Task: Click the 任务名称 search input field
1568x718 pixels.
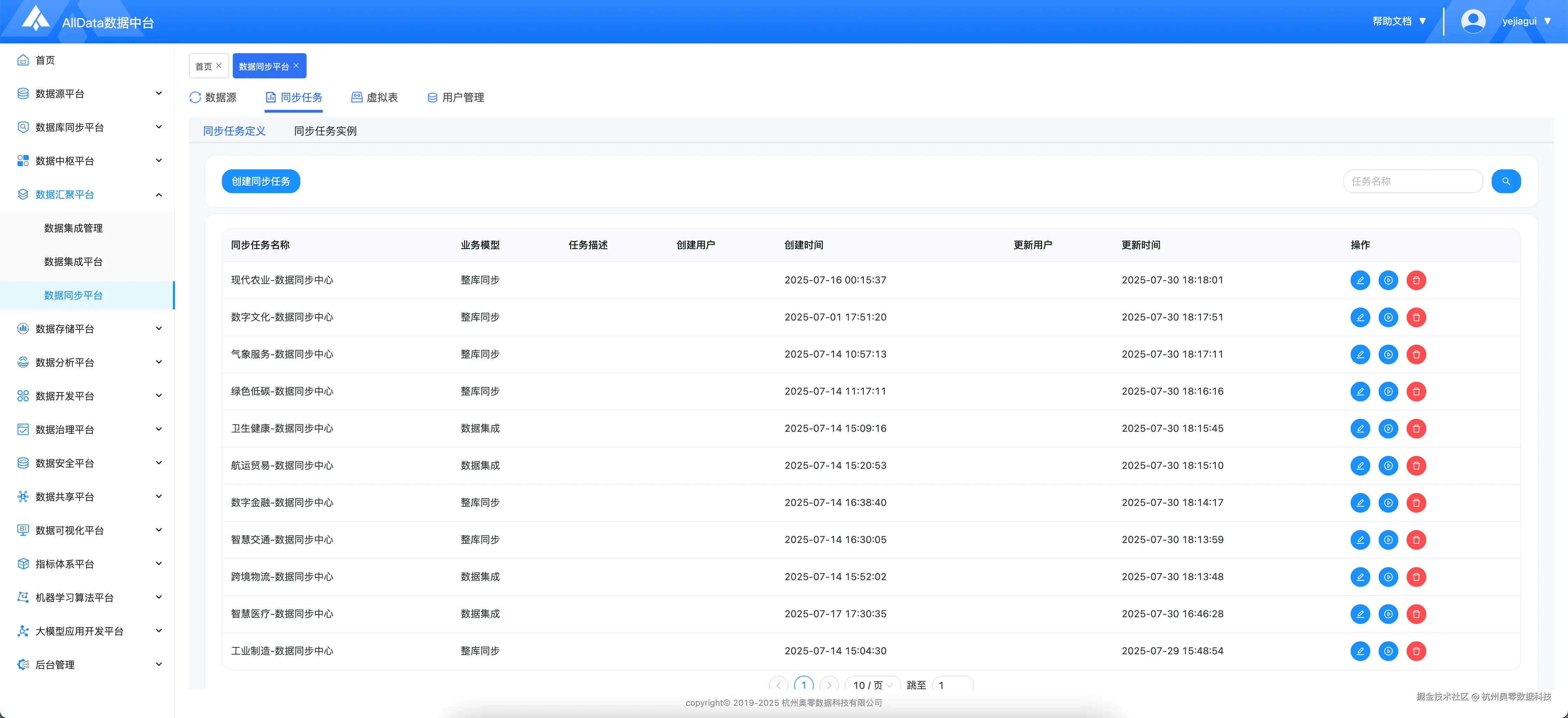Action: (1412, 181)
